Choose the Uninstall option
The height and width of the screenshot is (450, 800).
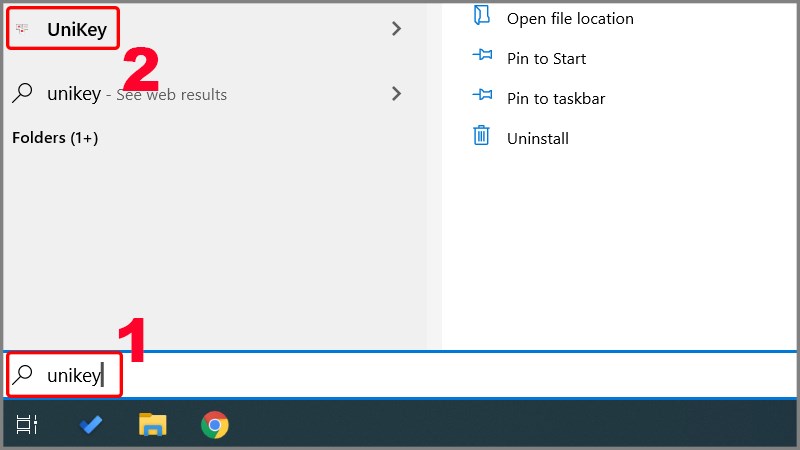tap(538, 139)
